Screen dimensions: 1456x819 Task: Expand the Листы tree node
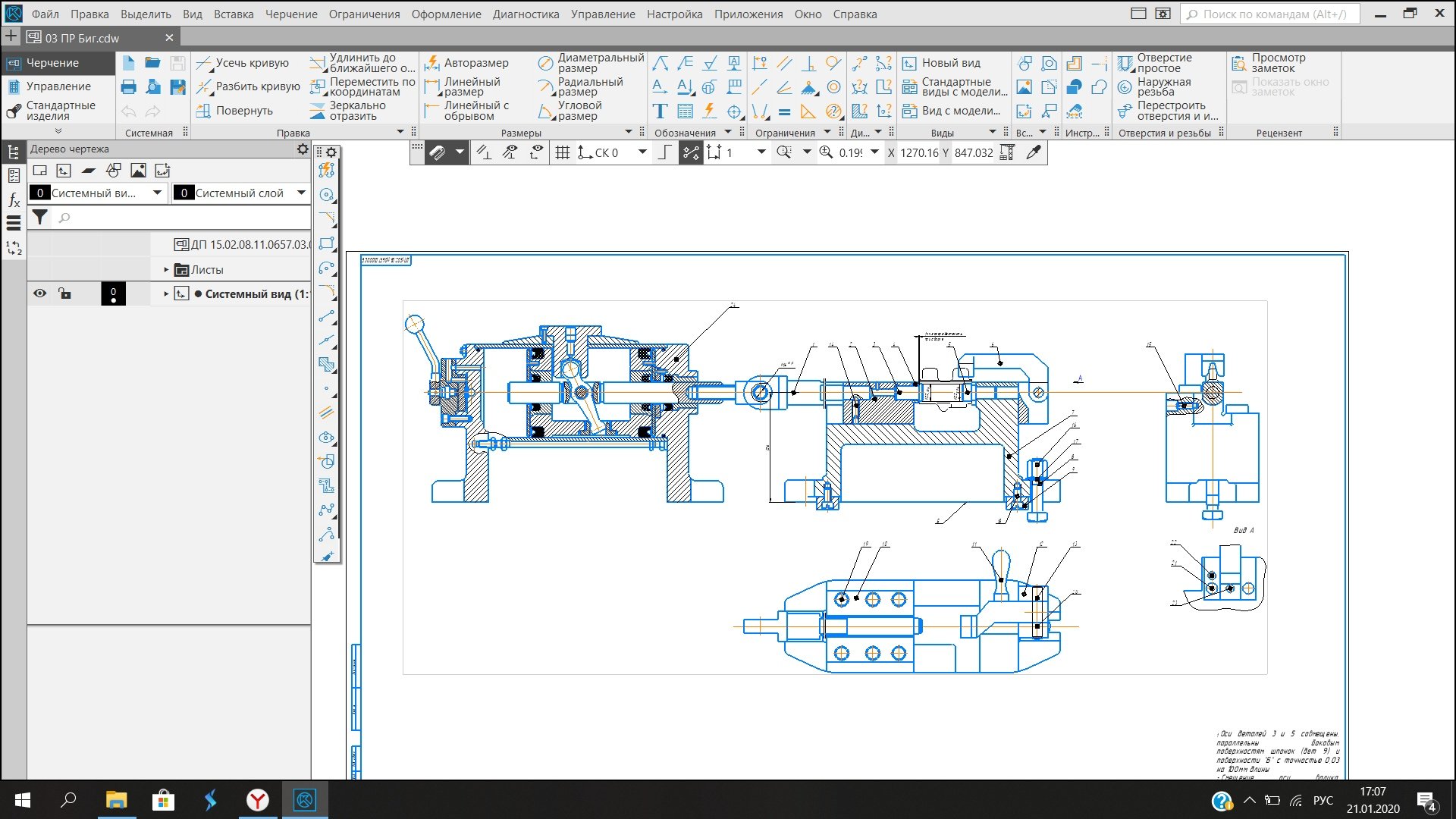pos(166,269)
